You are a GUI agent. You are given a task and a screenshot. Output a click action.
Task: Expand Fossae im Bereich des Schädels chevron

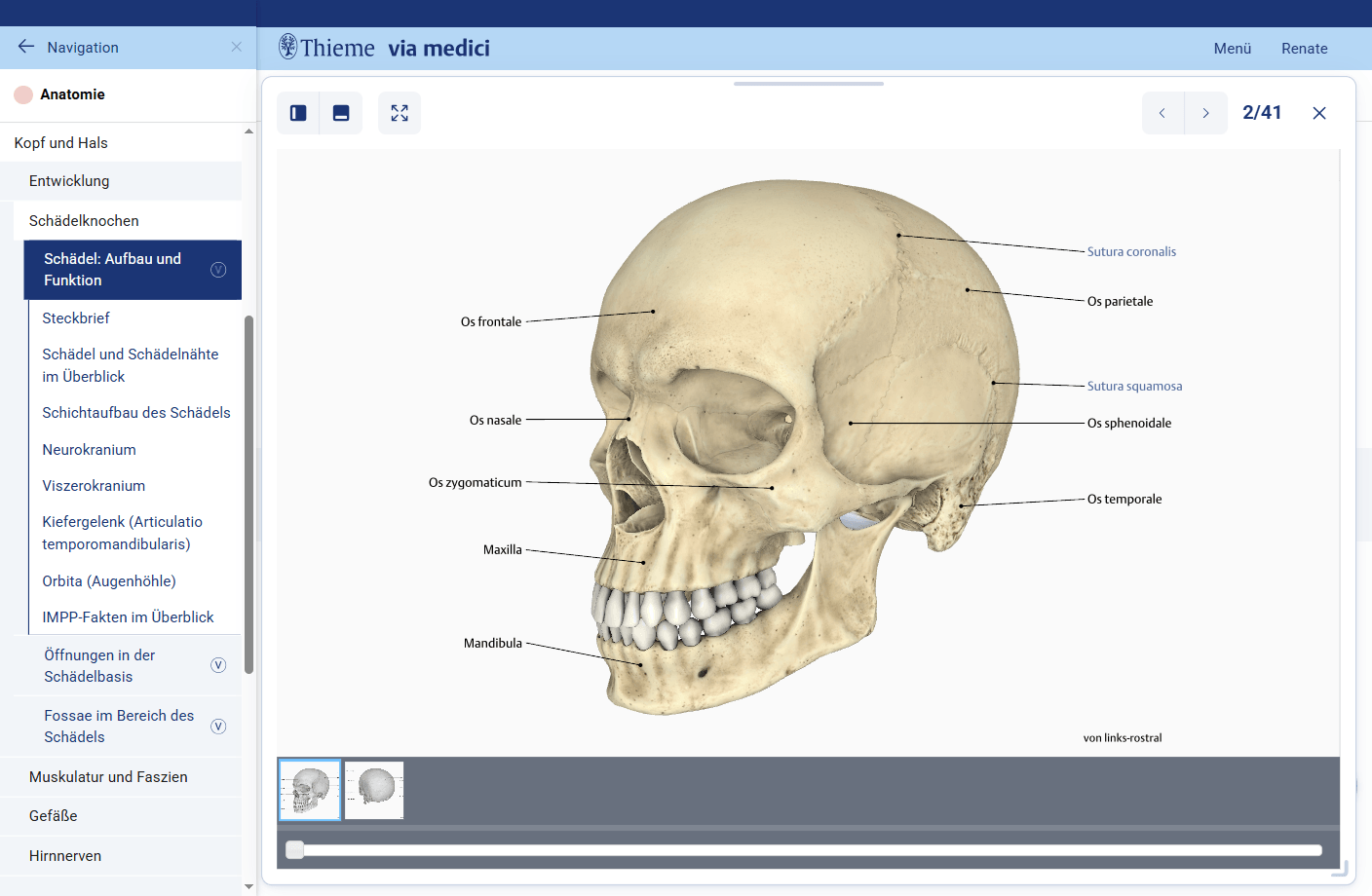tap(218, 727)
